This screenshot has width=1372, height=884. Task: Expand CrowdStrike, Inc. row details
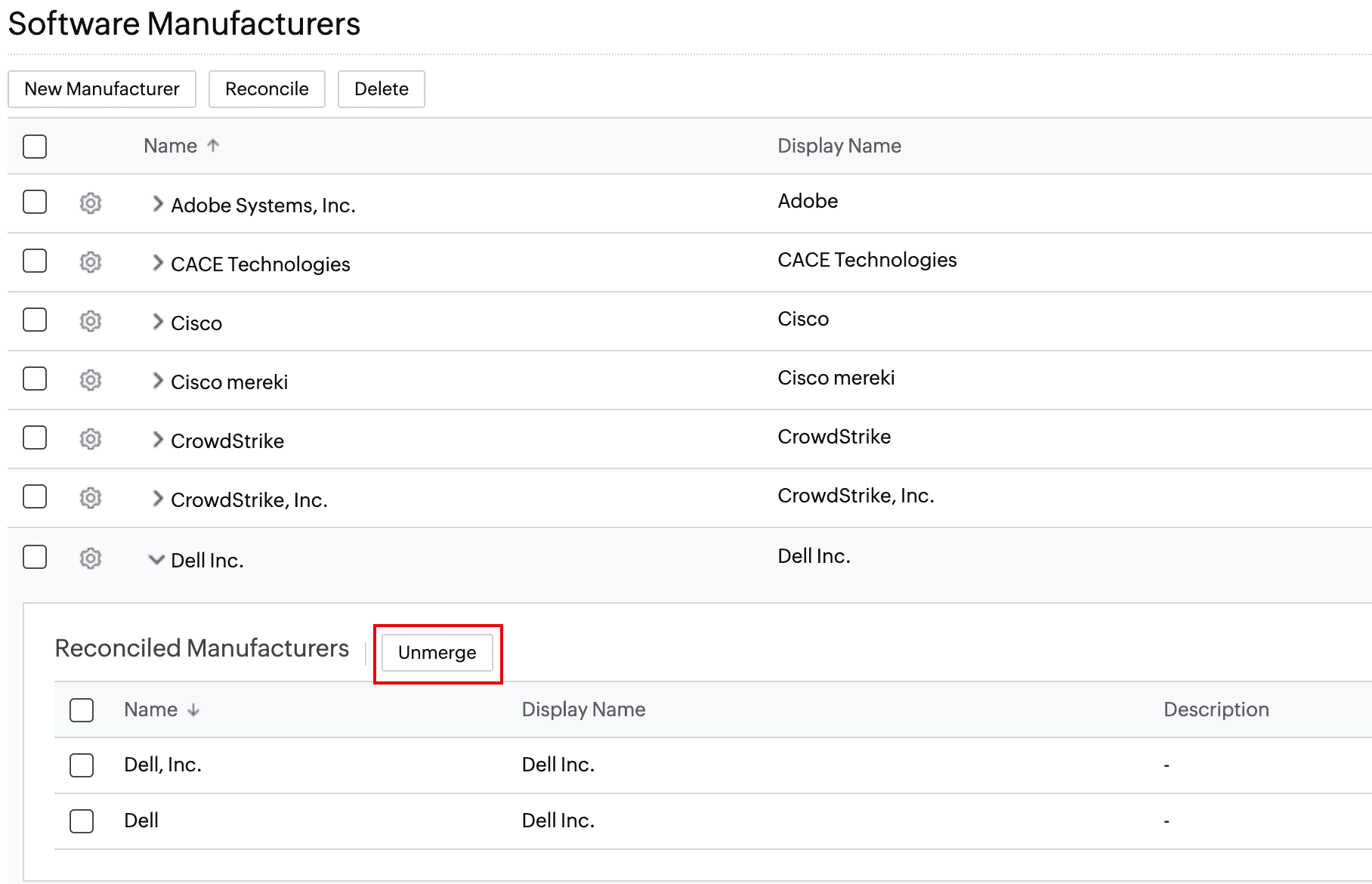coord(157,499)
